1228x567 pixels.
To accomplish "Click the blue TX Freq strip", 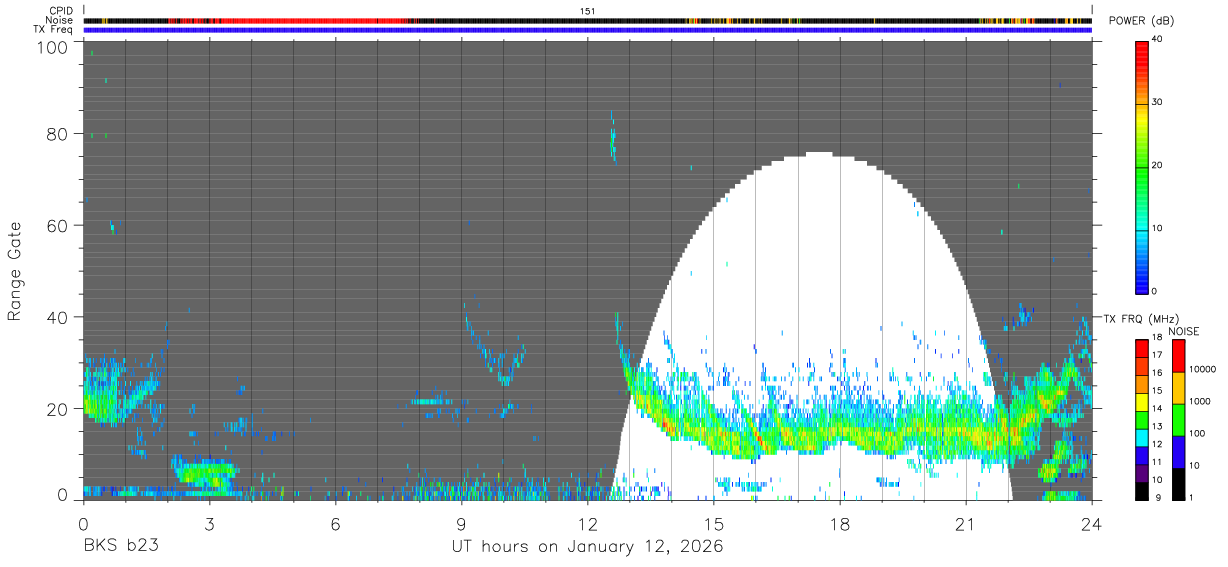I will pos(588,30).
